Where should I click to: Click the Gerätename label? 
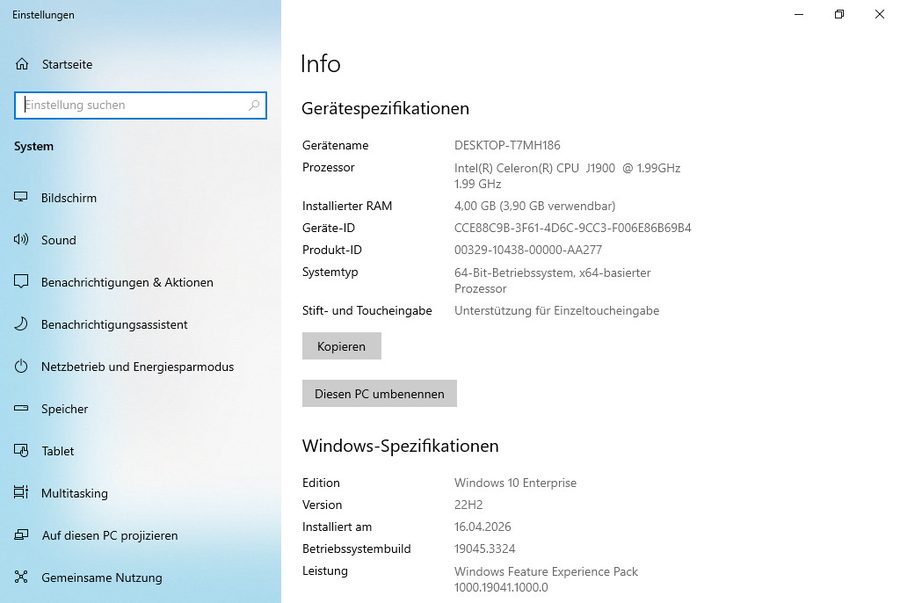(x=335, y=145)
